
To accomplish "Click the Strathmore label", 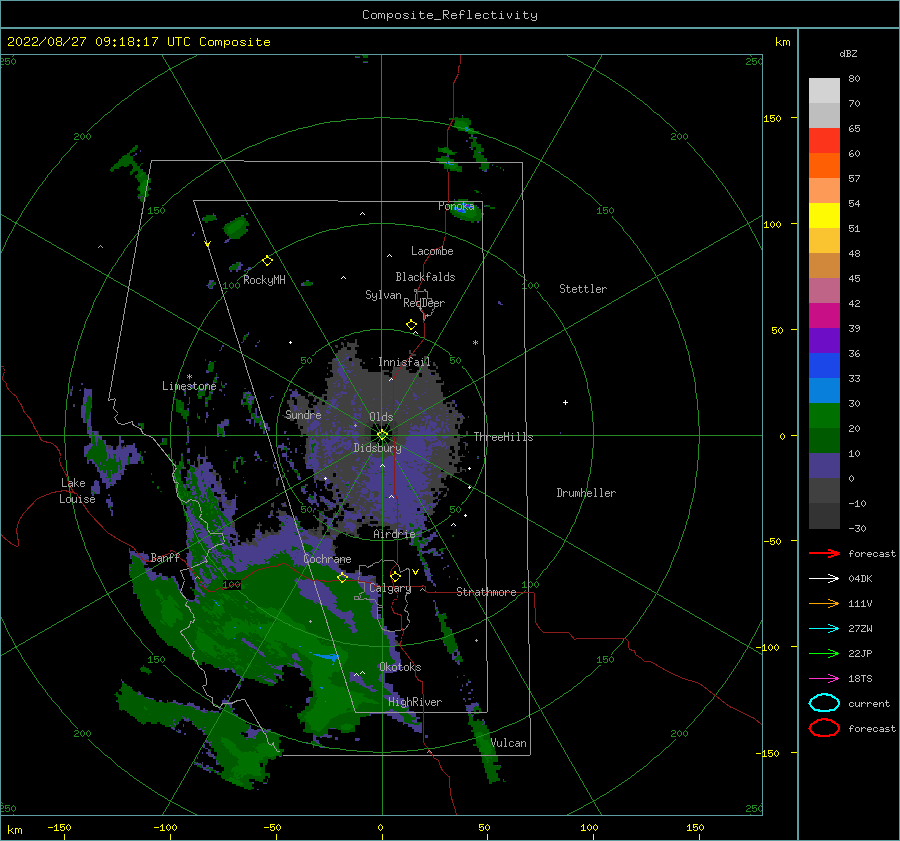I will [x=486, y=592].
